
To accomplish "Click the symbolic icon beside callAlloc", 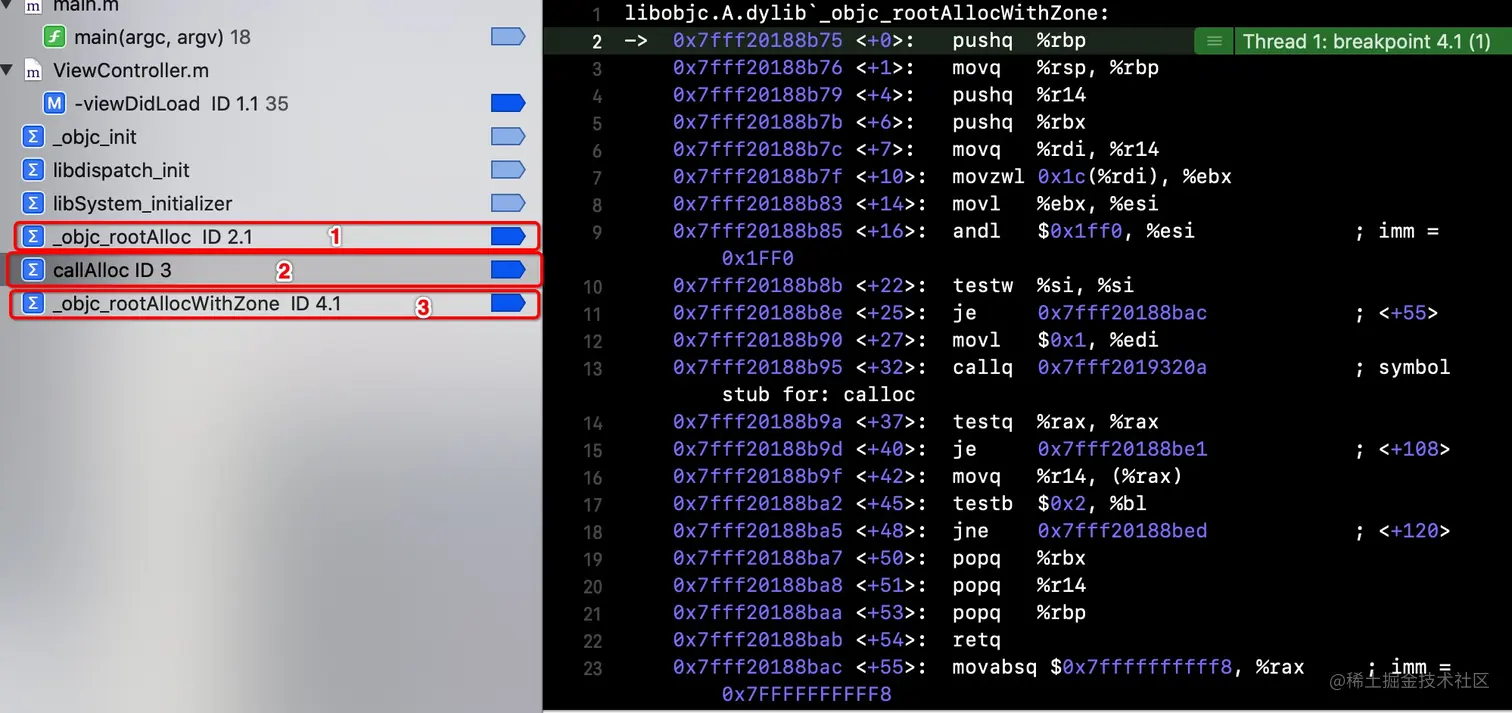I will click(x=33, y=270).
